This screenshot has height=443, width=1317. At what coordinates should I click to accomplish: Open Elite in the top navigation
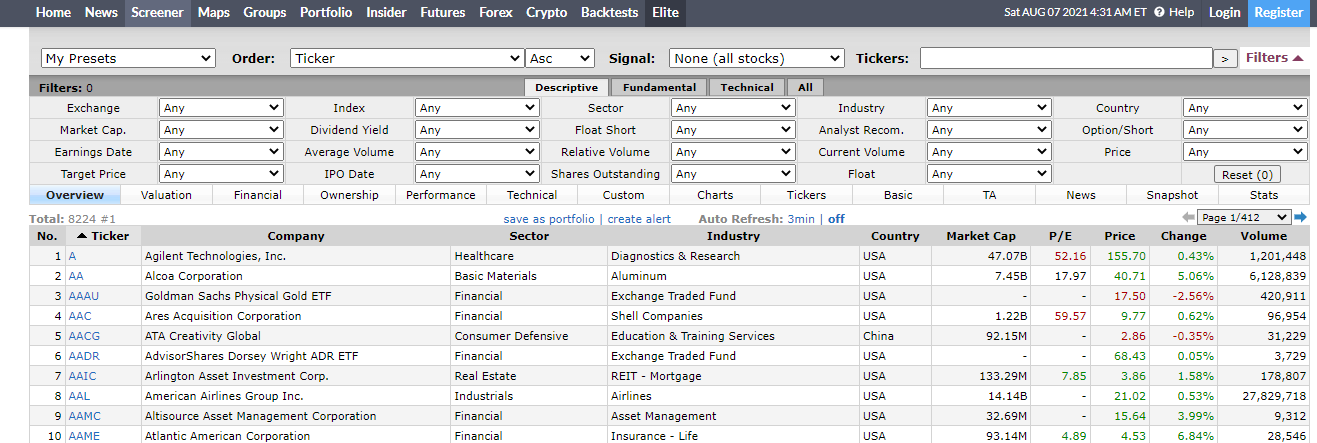(x=665, y=12)
